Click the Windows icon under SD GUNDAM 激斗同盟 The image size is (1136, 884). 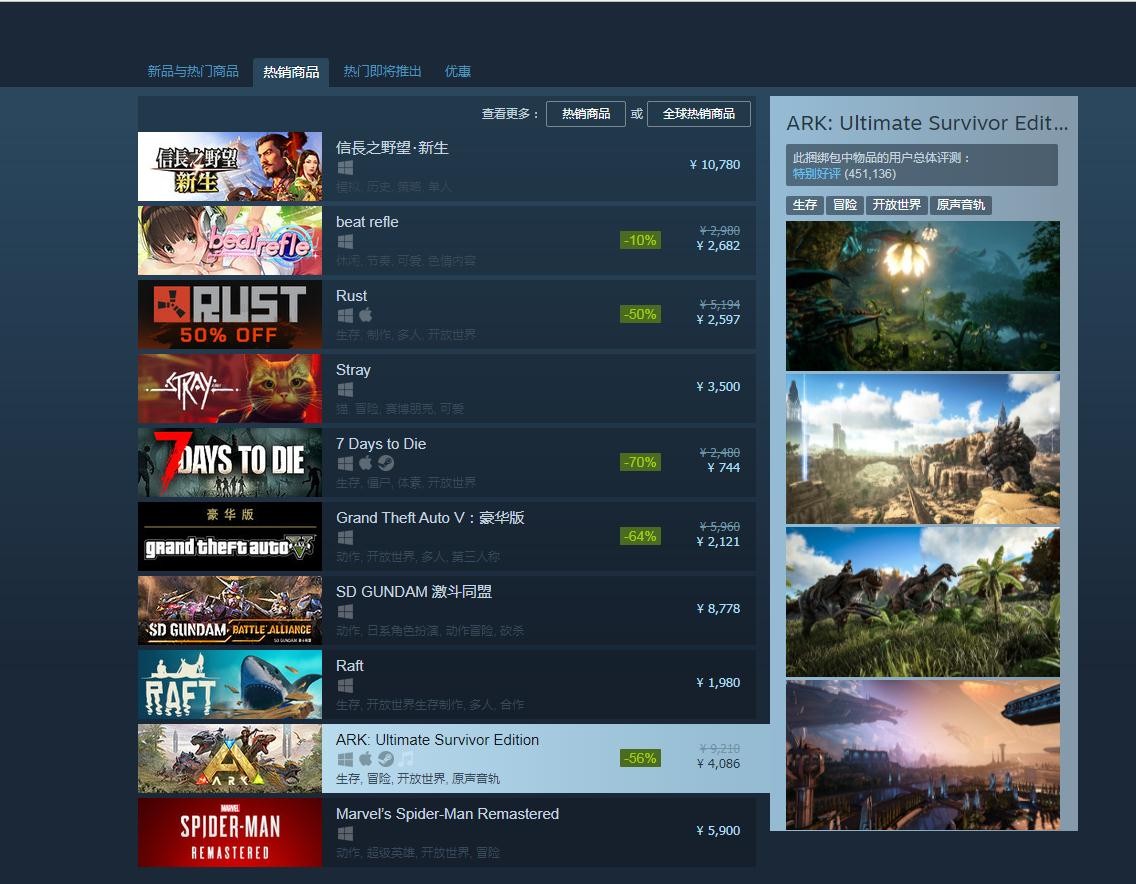tap(345, 611)
